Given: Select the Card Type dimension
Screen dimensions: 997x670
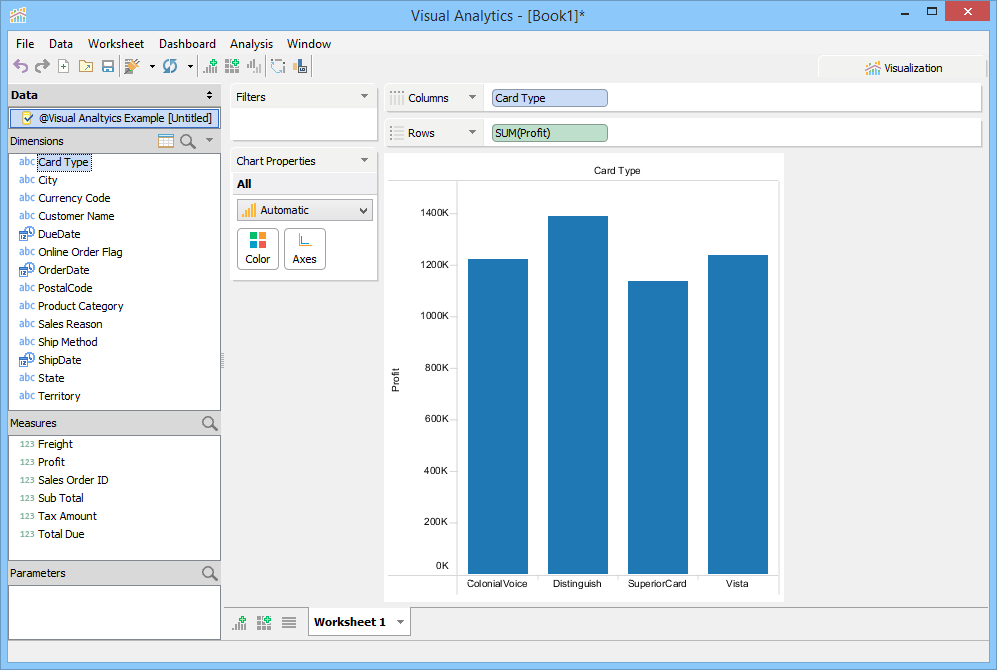Looking at the screenshot, I should [64, 162].
